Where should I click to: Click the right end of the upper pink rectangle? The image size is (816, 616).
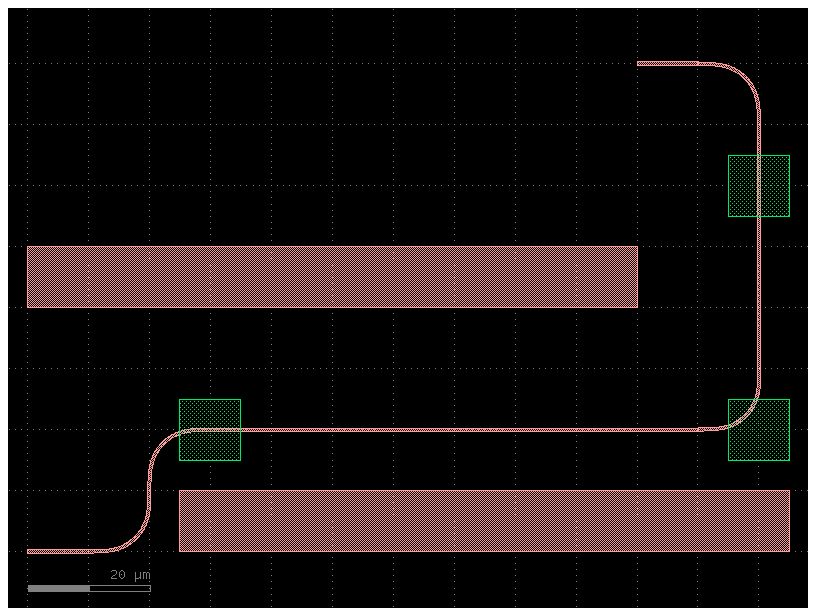pyautogui.click(x=632, y=276)
